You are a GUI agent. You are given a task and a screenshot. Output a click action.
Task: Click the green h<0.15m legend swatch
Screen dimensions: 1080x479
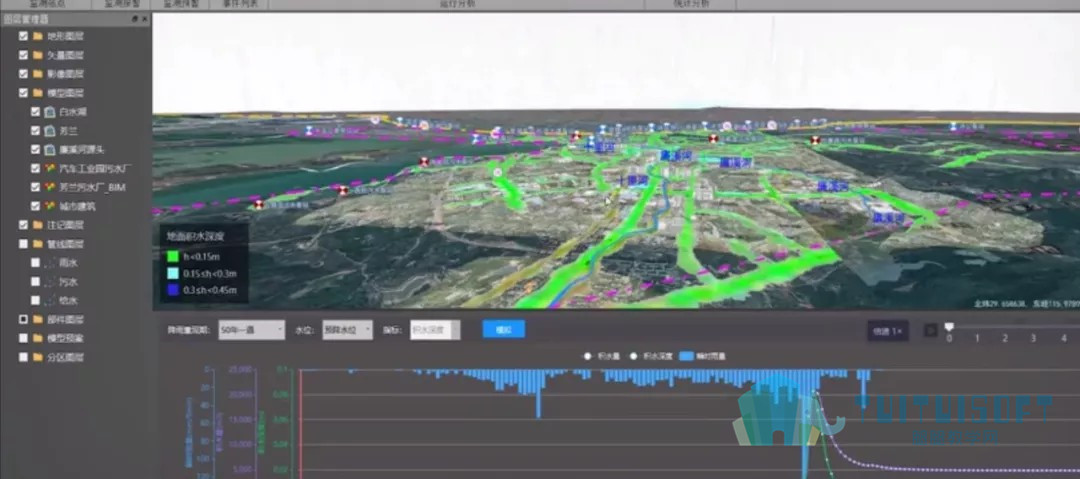(173, 256)
